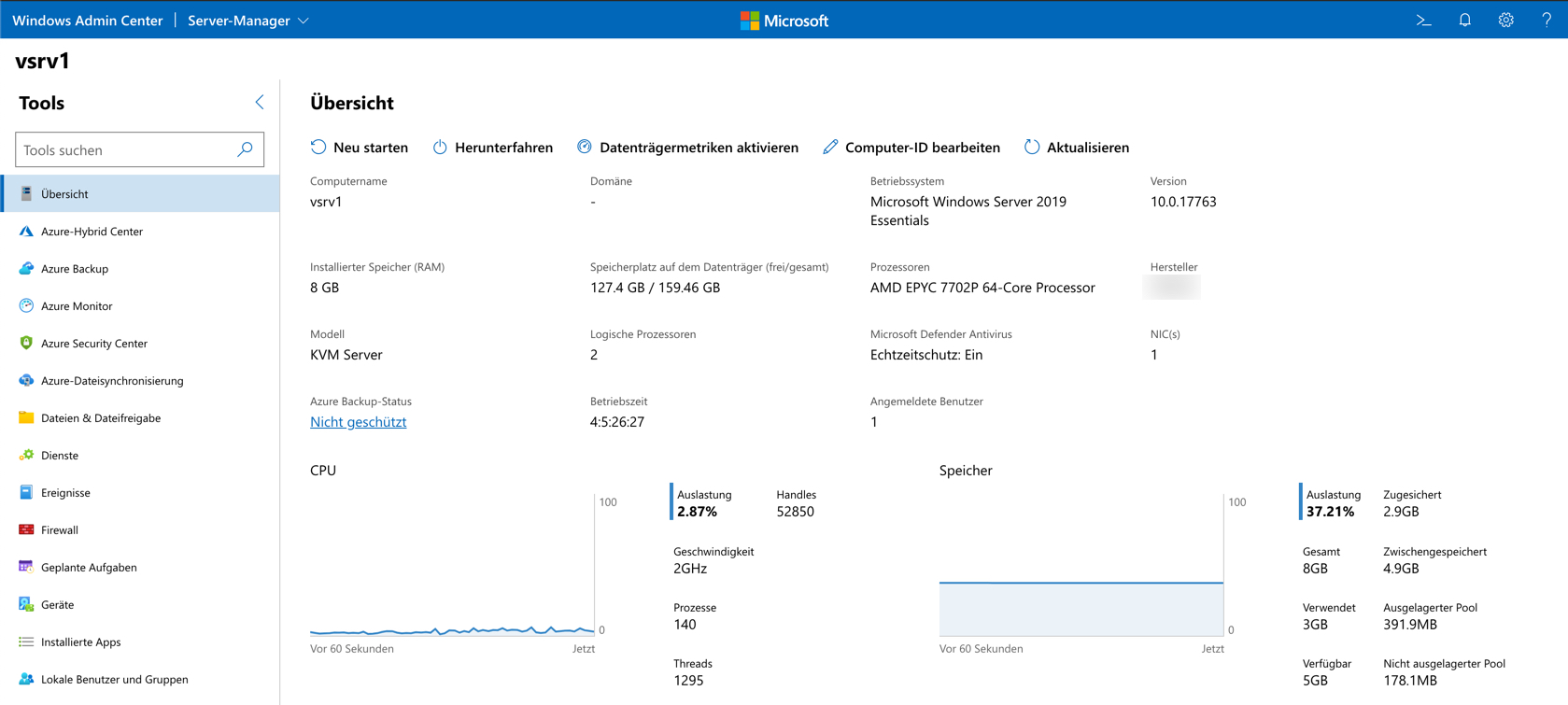Open the Firewall tool

coord(140,529)
